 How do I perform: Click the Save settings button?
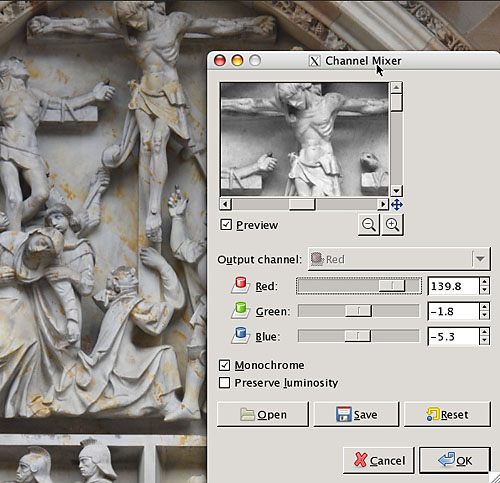tap(356, 414)
